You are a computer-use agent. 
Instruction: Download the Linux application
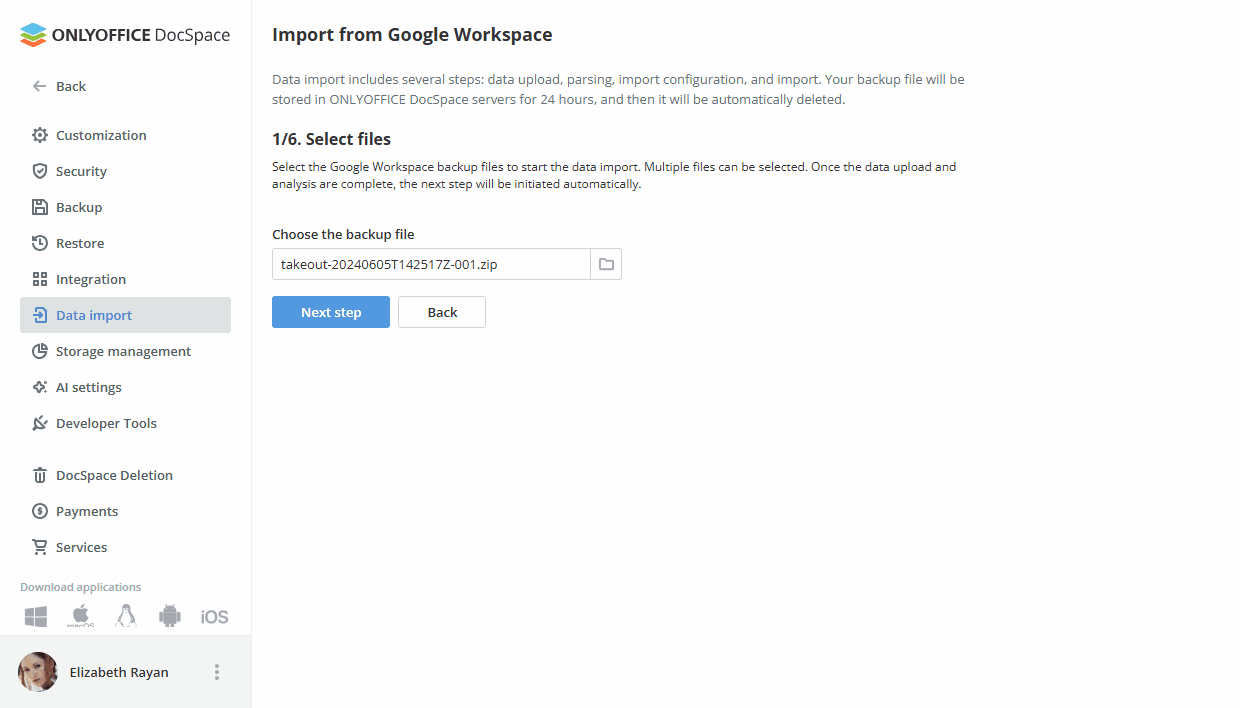click(x=125, y=616)
